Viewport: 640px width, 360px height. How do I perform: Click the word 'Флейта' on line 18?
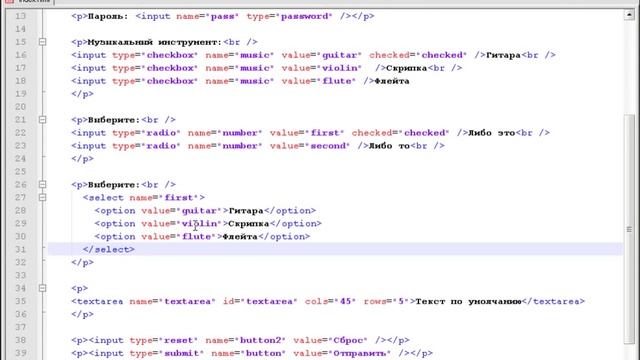(392, 81)
